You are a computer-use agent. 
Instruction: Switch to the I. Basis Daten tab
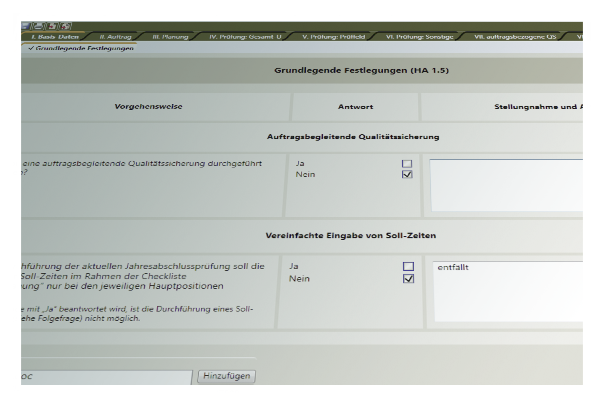point(55,37)
